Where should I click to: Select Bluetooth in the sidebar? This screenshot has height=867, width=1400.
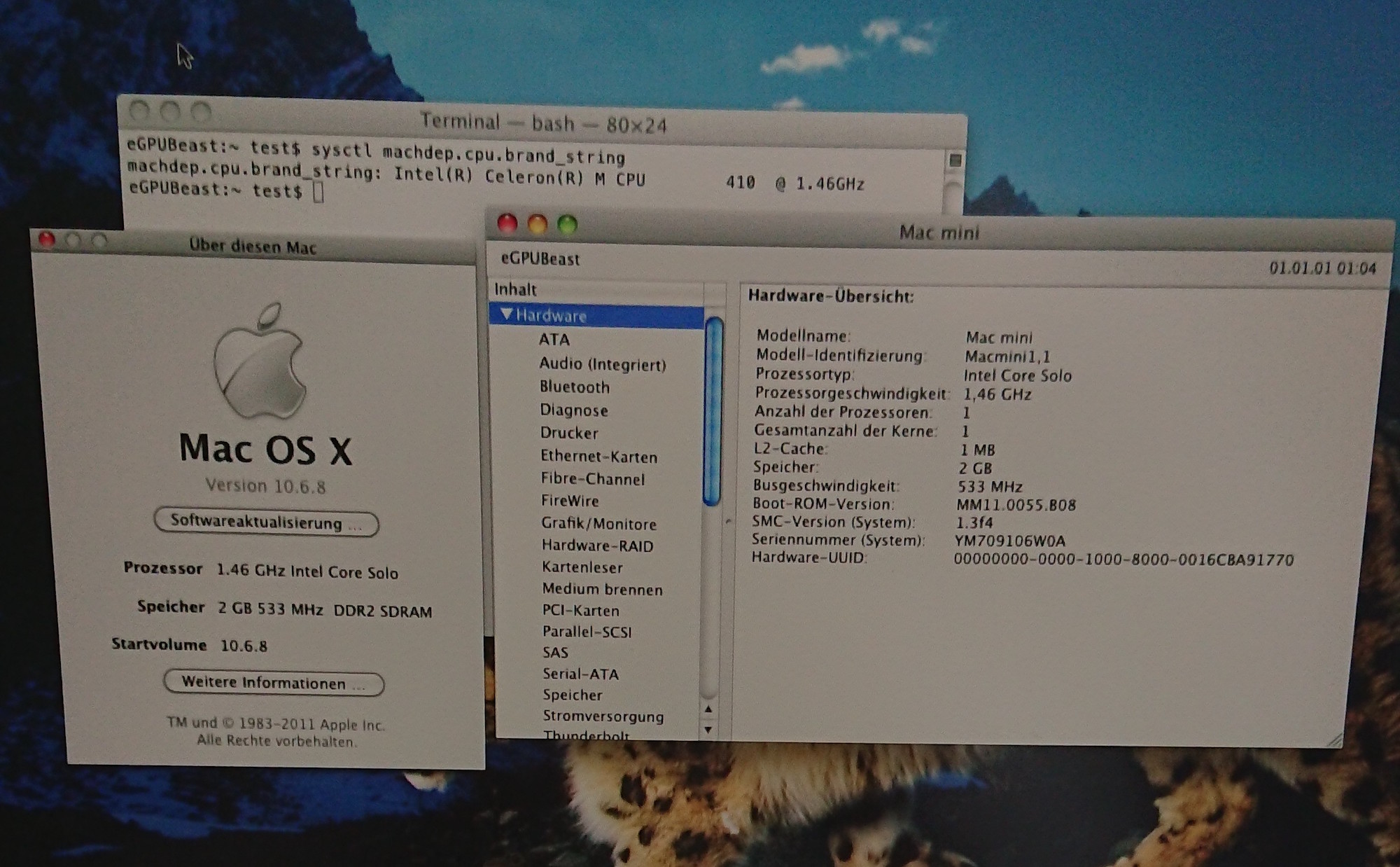coord(574,387)
